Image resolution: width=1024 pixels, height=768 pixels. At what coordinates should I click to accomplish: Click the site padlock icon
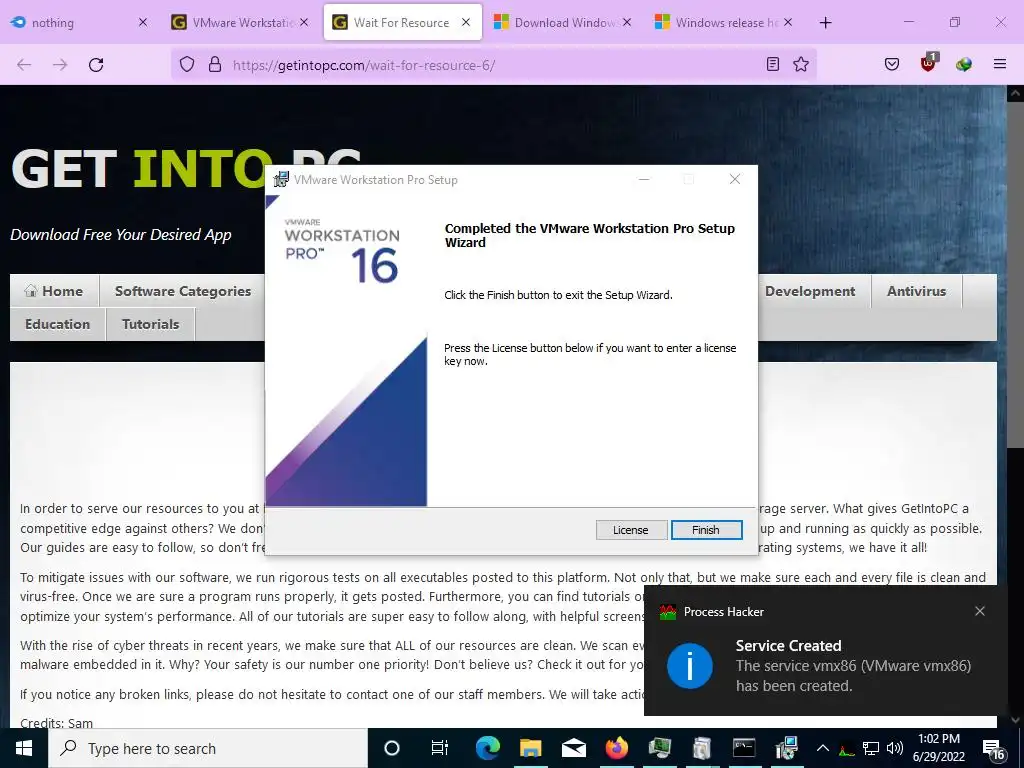coord(215,65)
